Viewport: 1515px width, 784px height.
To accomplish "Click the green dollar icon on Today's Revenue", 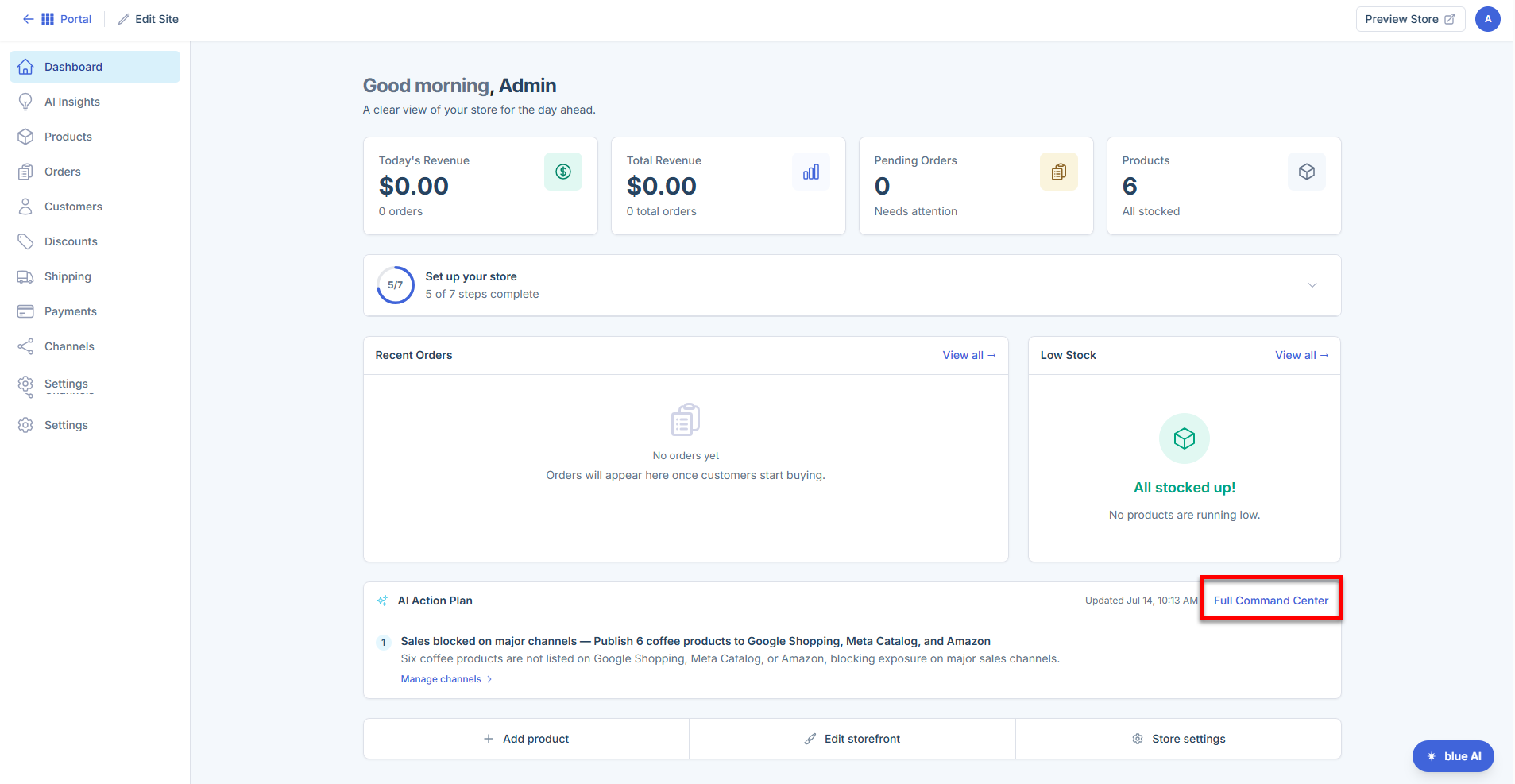I will point(563,172).
